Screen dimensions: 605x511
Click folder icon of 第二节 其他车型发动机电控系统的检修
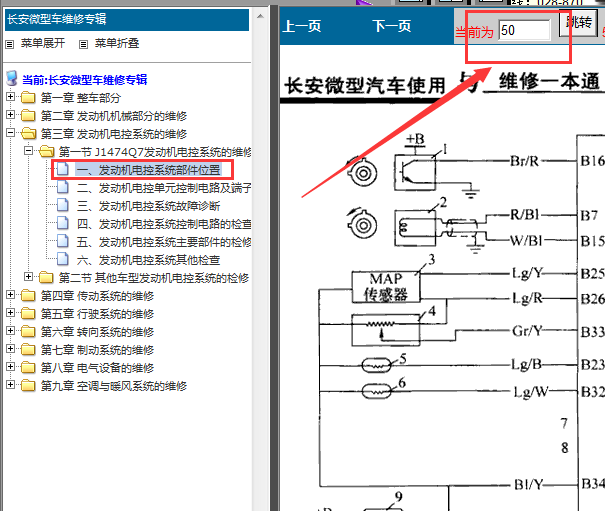pos(46,277)
